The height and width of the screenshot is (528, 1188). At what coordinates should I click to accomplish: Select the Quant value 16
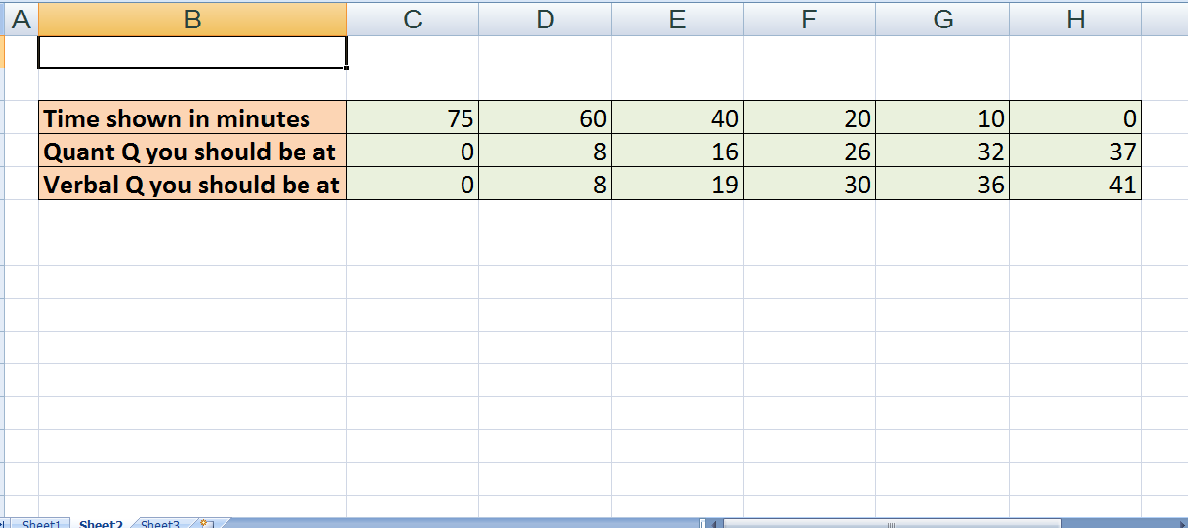point(677,151)
